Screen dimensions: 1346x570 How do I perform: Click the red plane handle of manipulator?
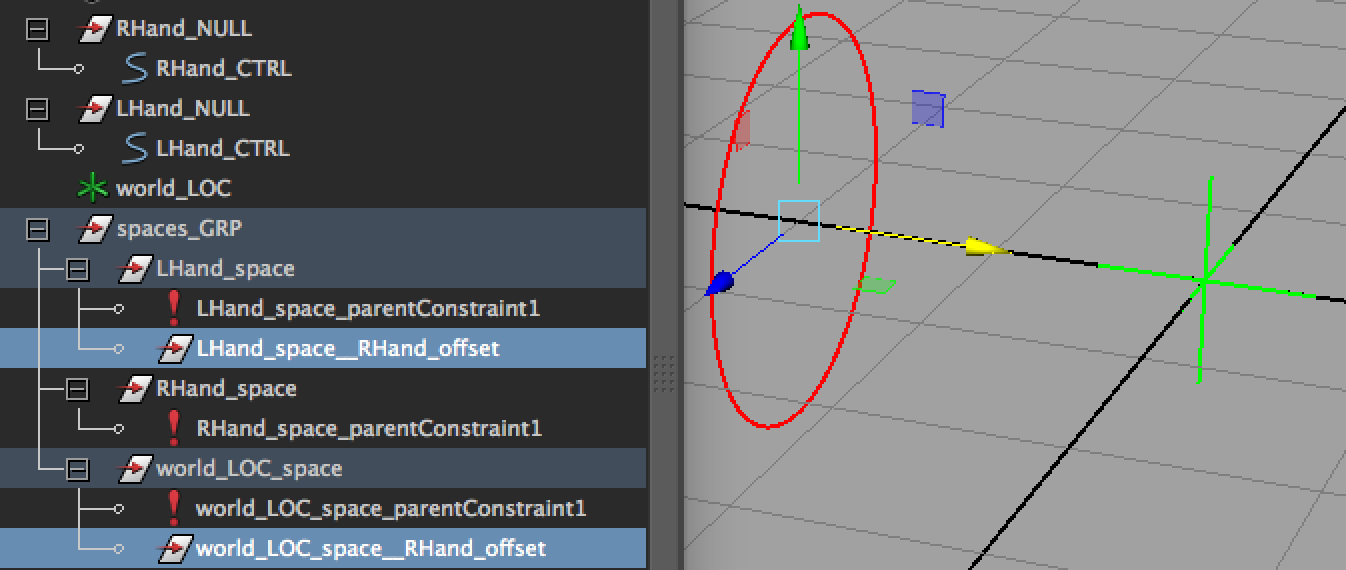click(x=742, y=131)
